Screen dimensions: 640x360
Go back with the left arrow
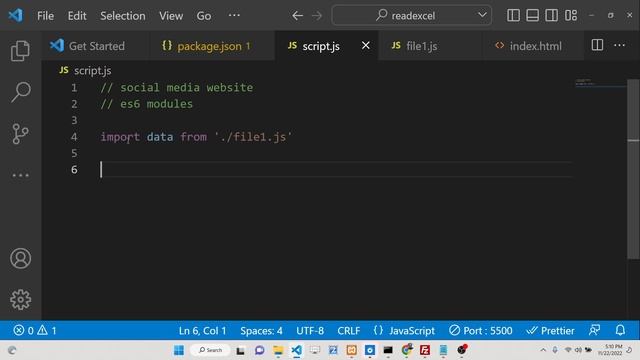[297, 16]
